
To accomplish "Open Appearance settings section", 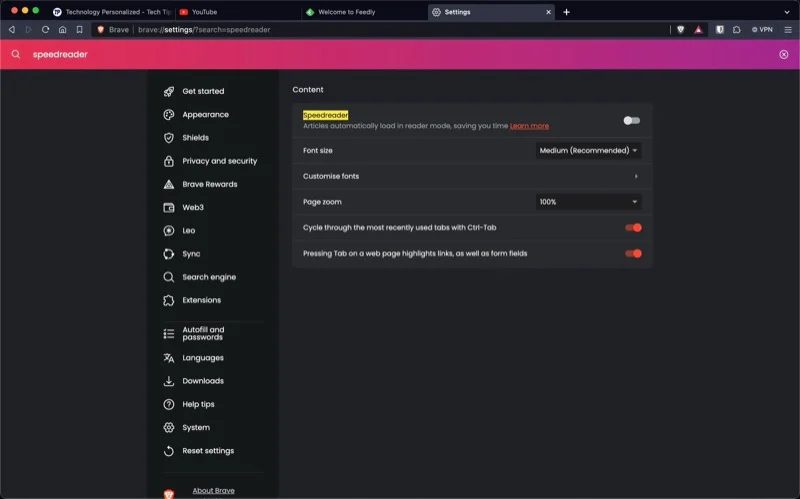I will coord(206,115).
